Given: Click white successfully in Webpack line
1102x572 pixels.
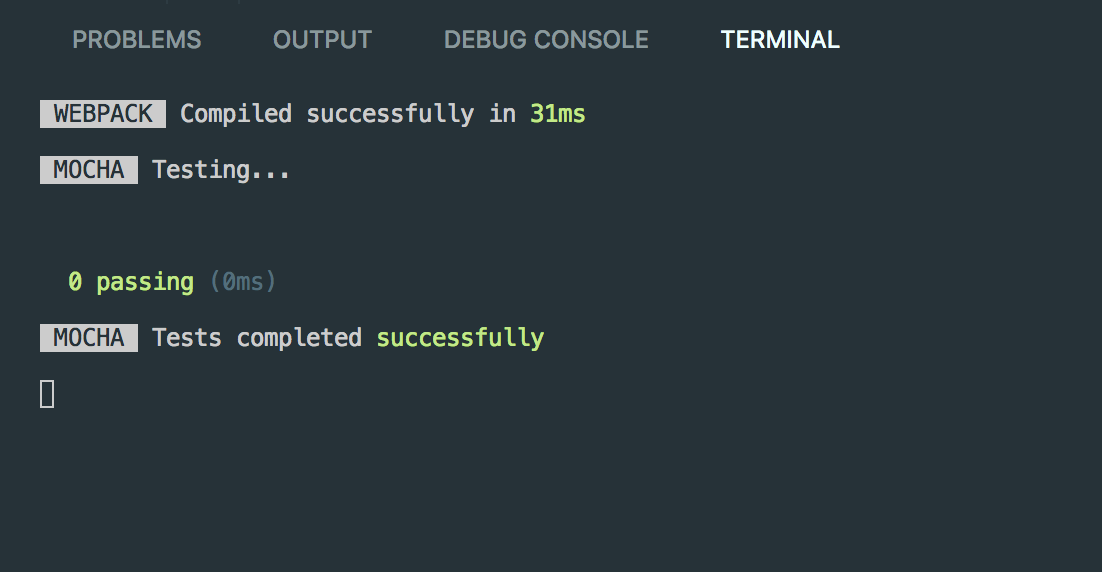Looking at the screenshot, I should [x=390, y=114].
